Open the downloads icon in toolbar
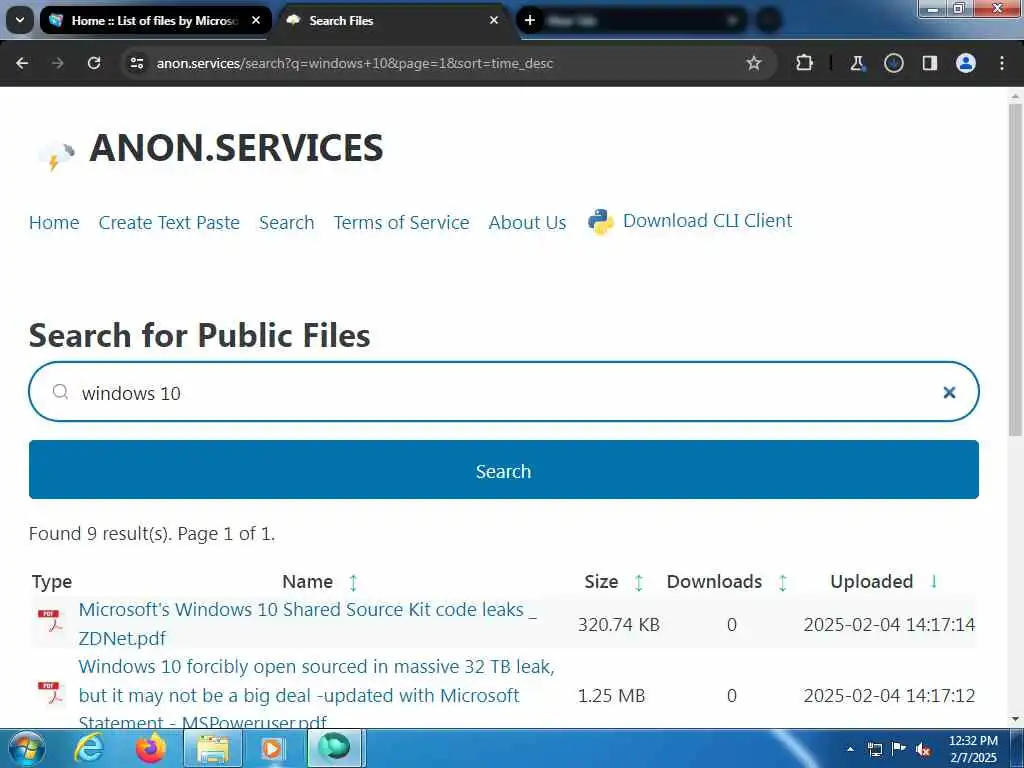This screenshot has height=768, width=1024. (x=893, y=63)
